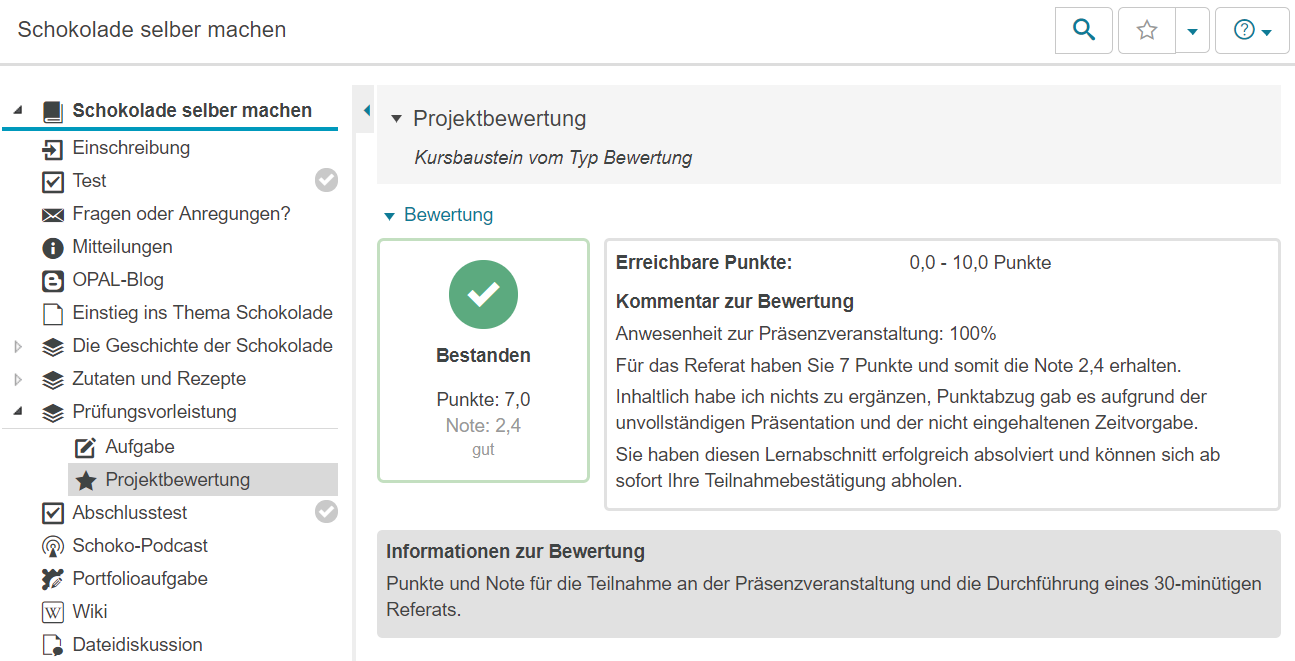
Task: Expand the Zutaten und Rezepte tree node
Action: (16, 378)
